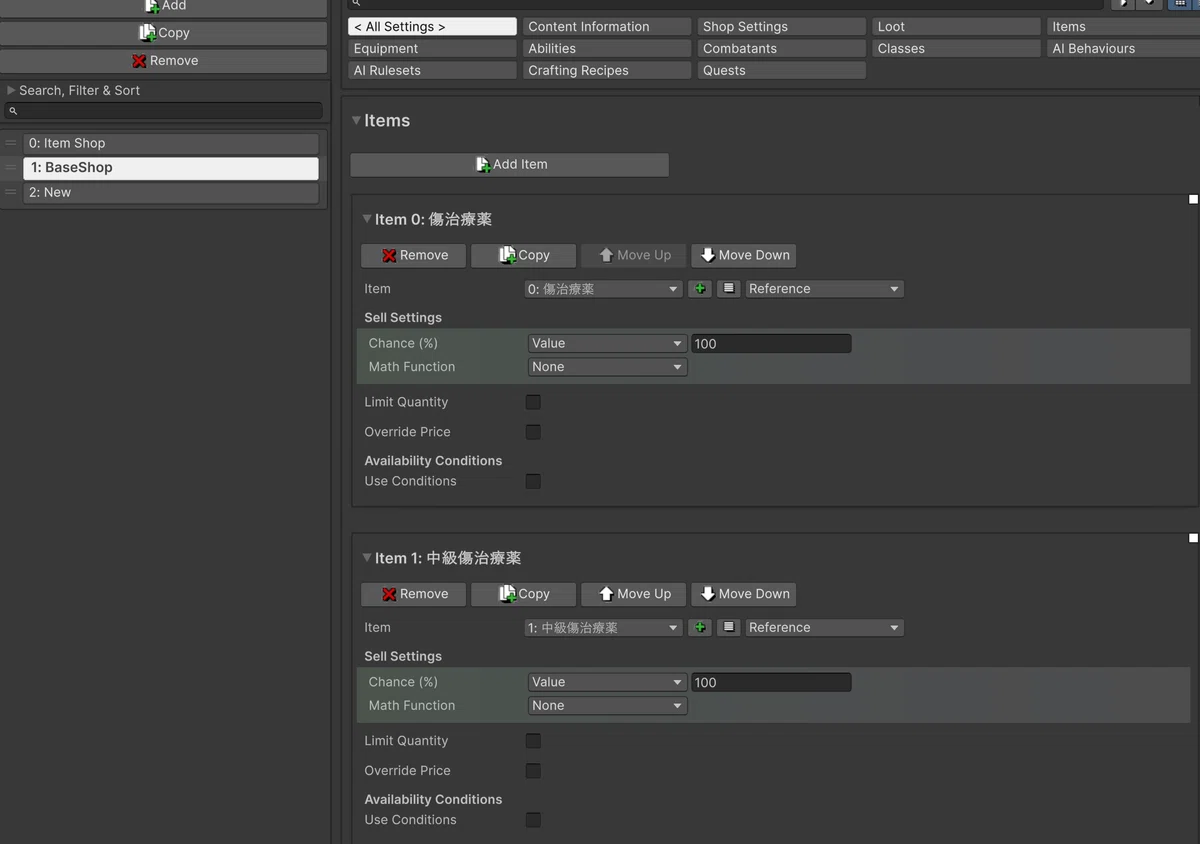Click the Add Item button

[x=509, y=165]
